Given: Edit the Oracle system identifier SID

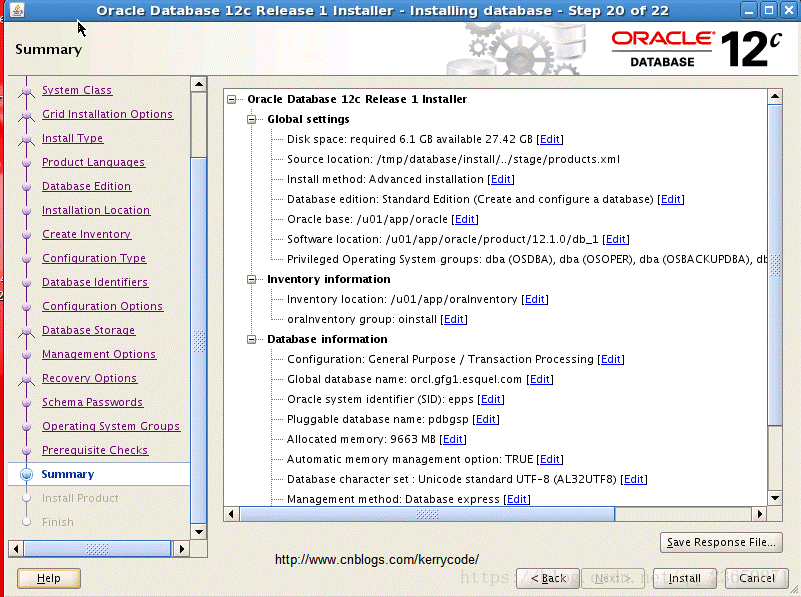Looking at the screenshot, I should [x=491, y=399].
